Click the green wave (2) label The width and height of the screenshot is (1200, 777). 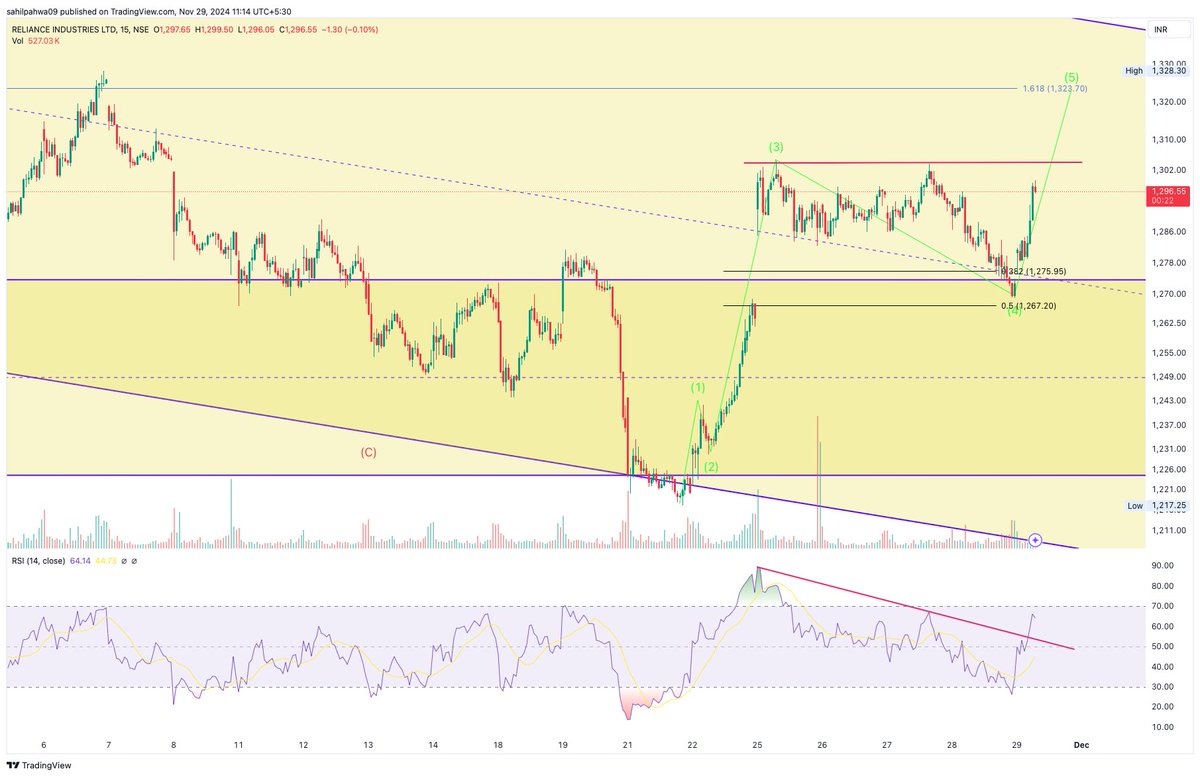(x=710, y=467)
